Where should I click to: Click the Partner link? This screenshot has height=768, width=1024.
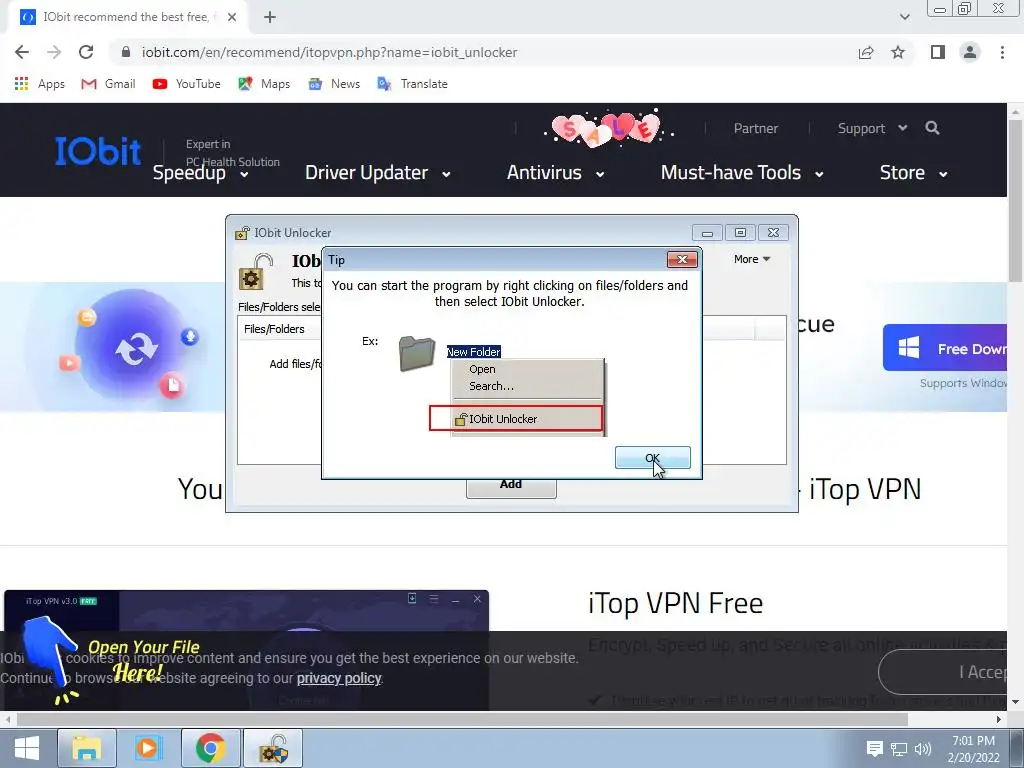756,128
